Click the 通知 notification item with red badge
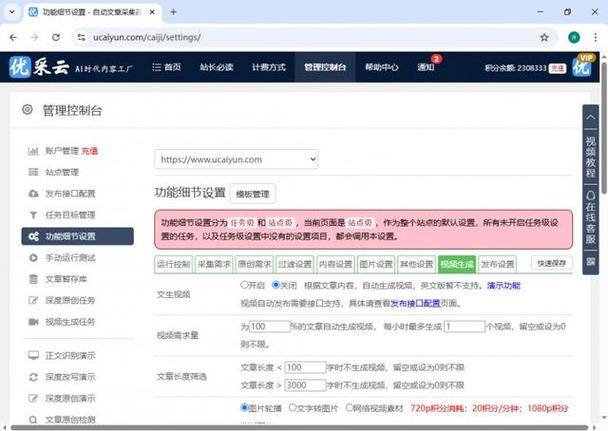608x431 pixels. click(426, 67)
